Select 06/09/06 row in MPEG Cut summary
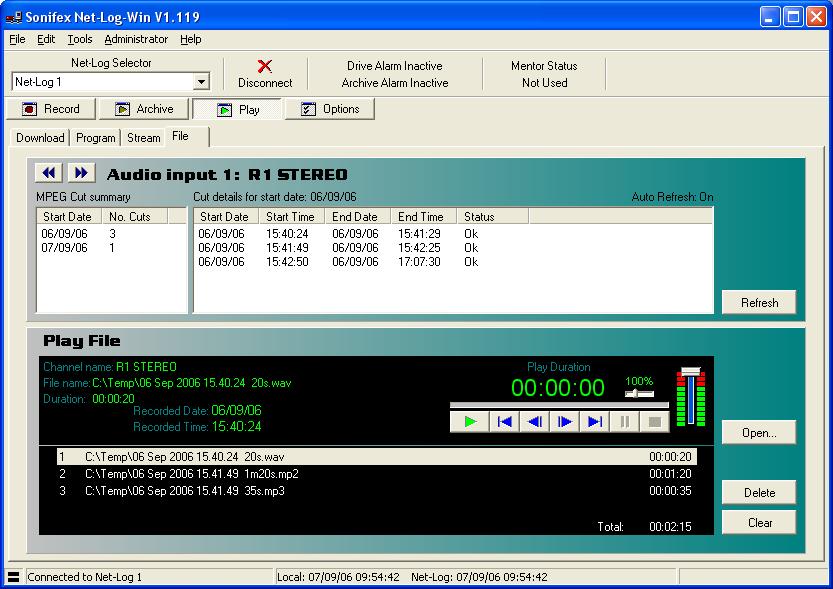 click(x=111, y=234)
